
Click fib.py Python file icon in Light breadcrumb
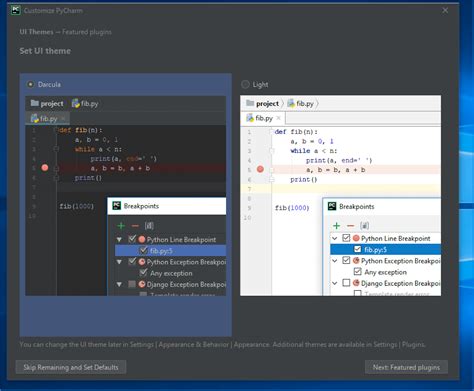point(291,103)
